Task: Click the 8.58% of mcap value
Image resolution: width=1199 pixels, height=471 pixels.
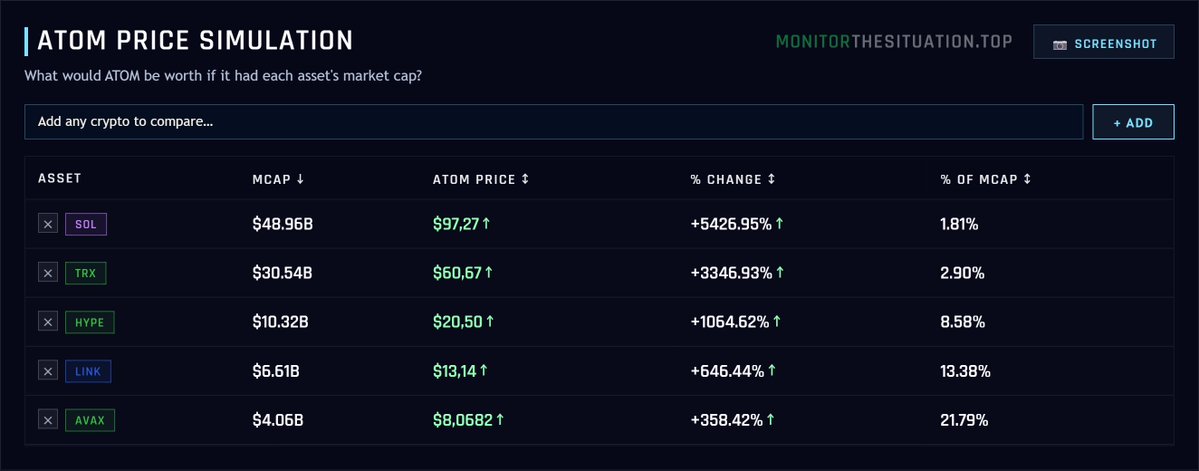Action: point(962,322)
